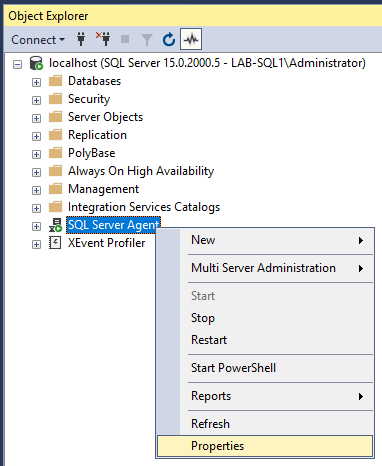The width and height of the screenshot is (382, 466).
Task: Expand the Security folder node
Action: tap(36, 100)
